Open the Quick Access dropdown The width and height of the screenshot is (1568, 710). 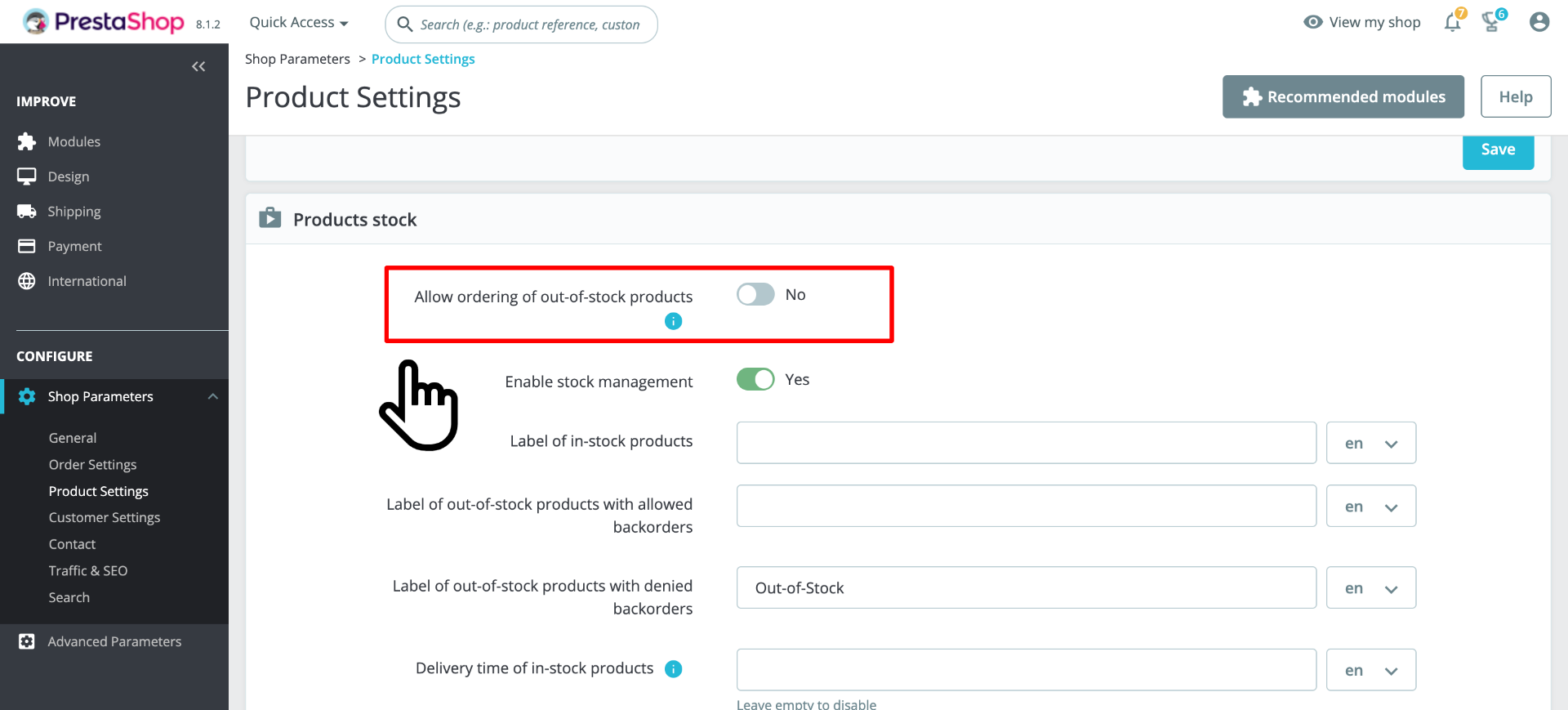299,23
